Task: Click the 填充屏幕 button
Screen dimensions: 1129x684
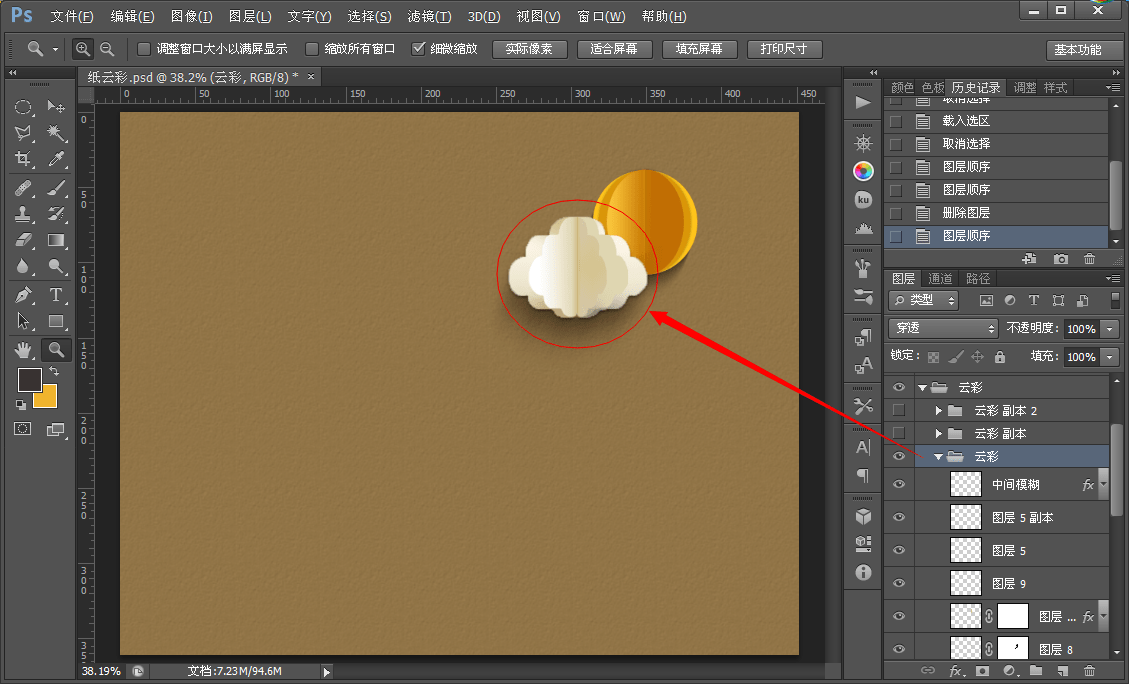Action: (699, 49)
